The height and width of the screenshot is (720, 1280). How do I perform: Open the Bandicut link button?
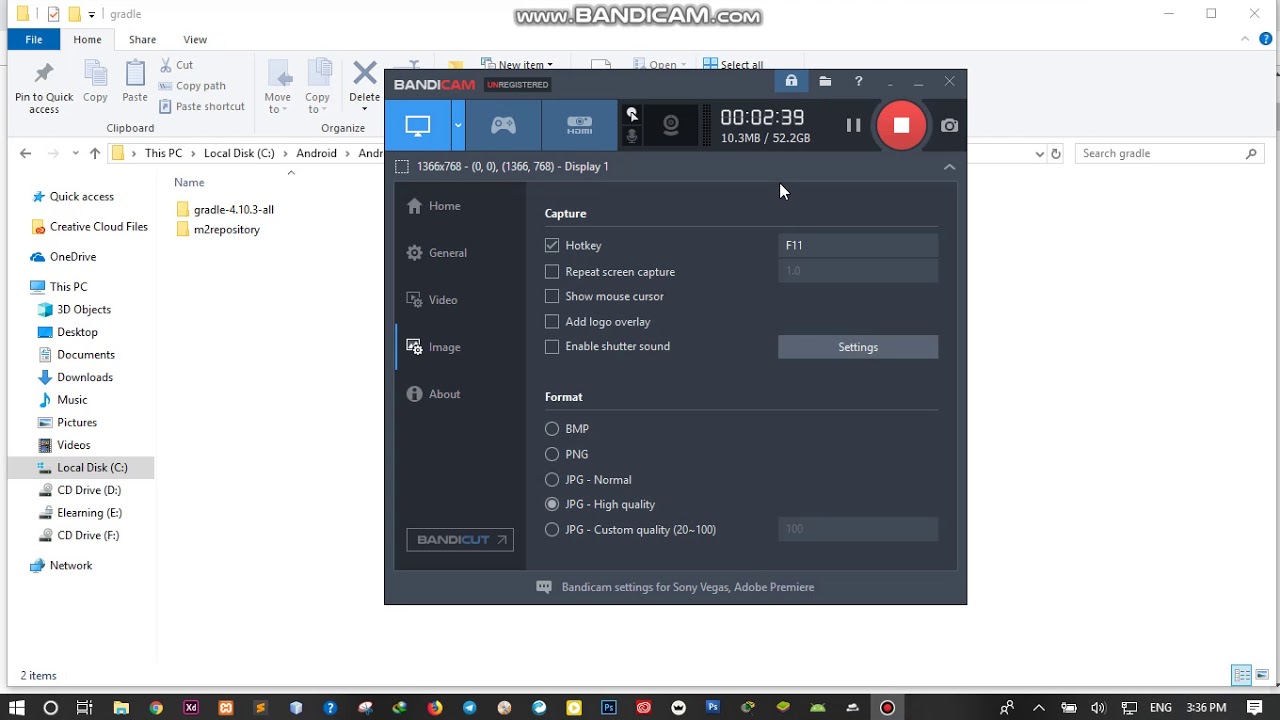460,540
